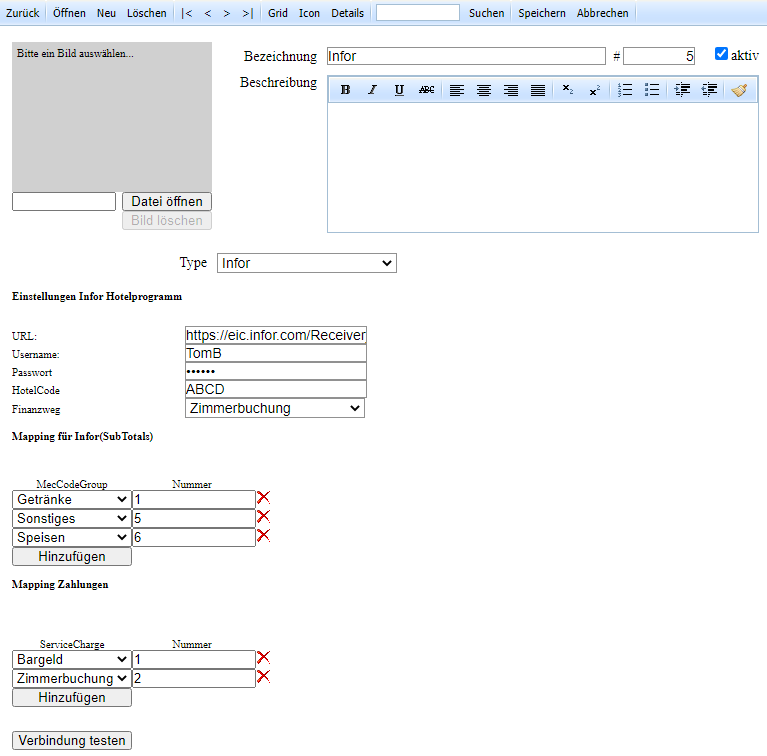Click Löschen in the top menu
Viewport: 767px width, 756px height.
click(147, 13)
